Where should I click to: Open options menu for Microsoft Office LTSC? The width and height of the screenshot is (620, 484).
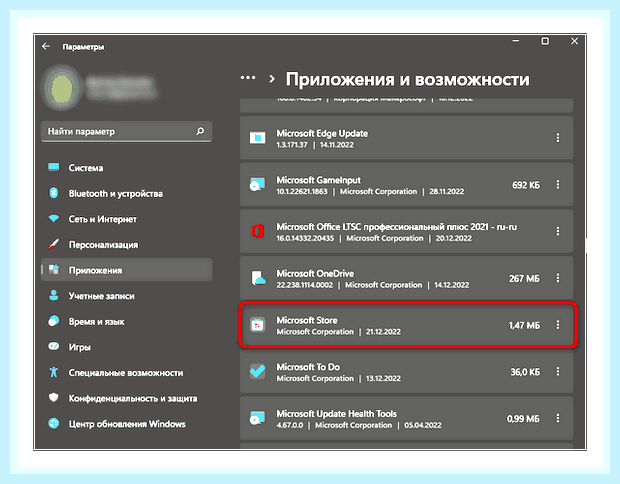click(x=558, y=231)
